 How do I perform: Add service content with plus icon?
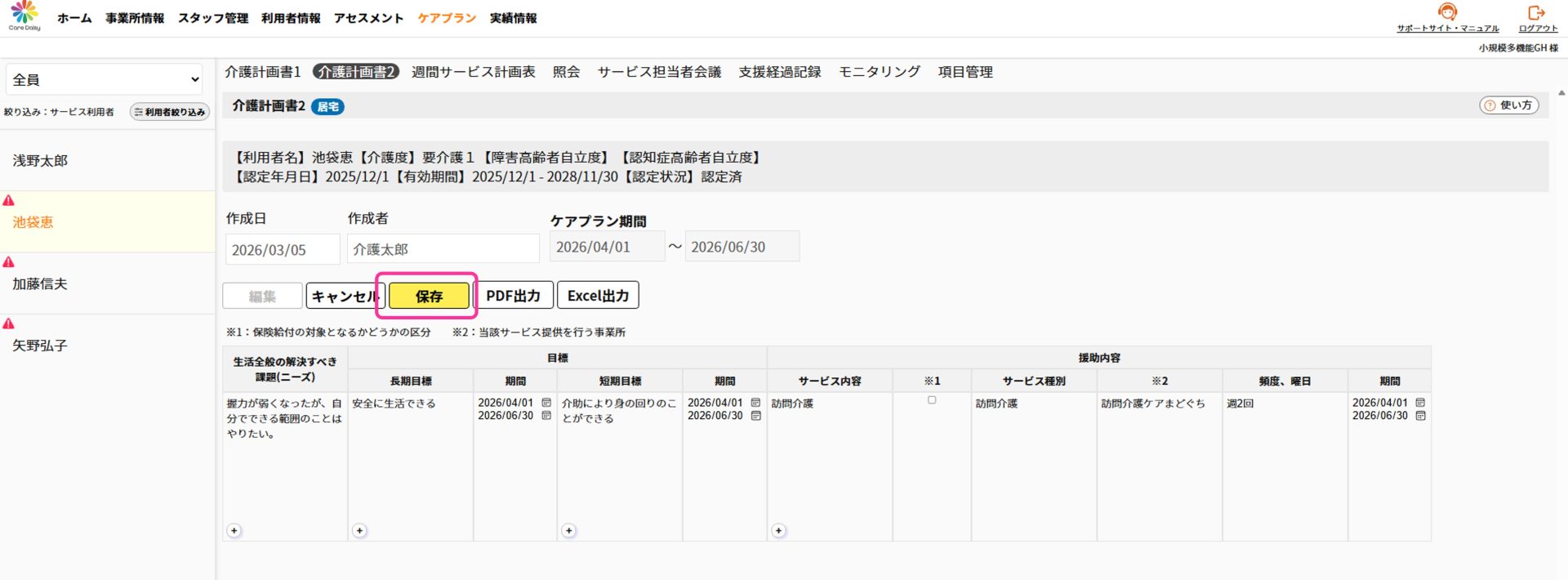pos(779,531)
